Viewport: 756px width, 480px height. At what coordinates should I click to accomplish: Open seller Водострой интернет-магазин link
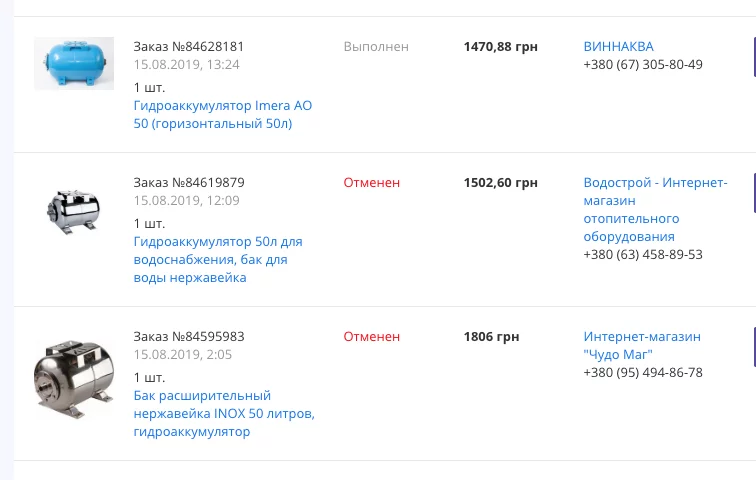[655, 209]
